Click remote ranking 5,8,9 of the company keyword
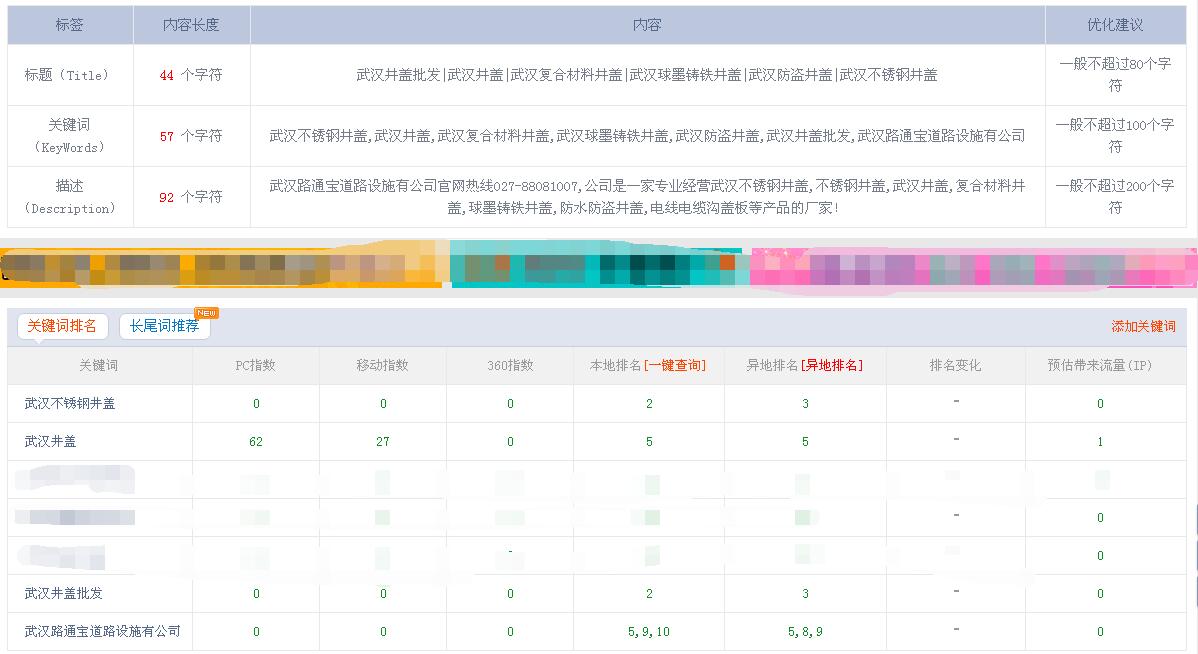The image size is (1198, 654). (x=805, y=631)
